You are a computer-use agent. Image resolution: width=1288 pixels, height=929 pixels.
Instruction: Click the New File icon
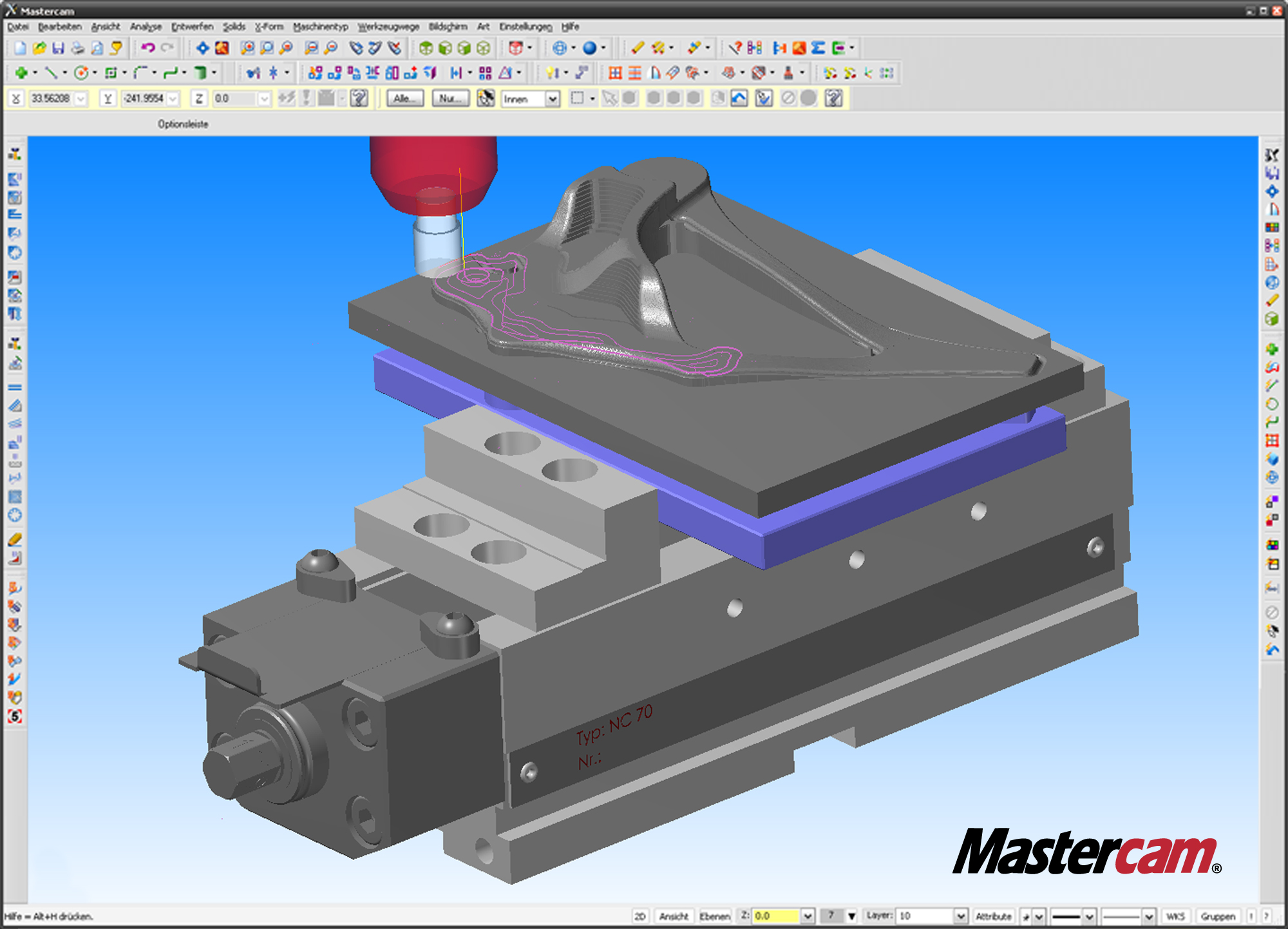[x=21, y=47]
